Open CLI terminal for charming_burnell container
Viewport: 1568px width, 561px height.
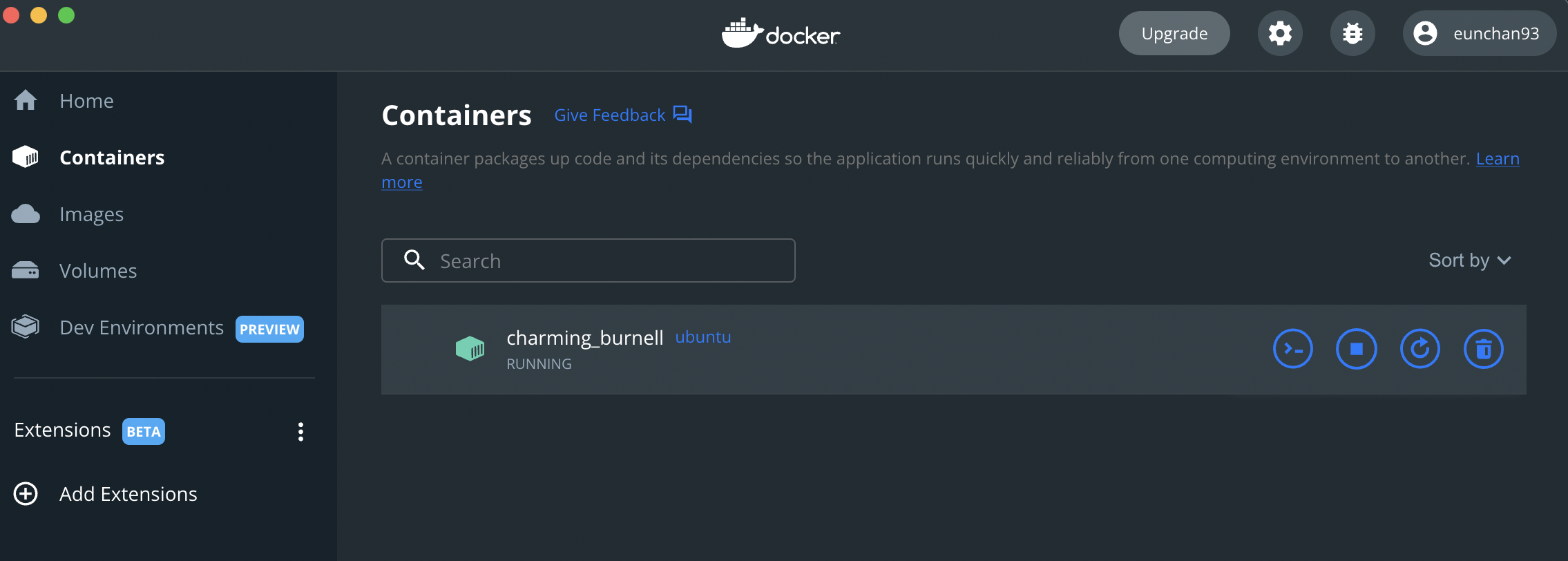pos(1292,349)
